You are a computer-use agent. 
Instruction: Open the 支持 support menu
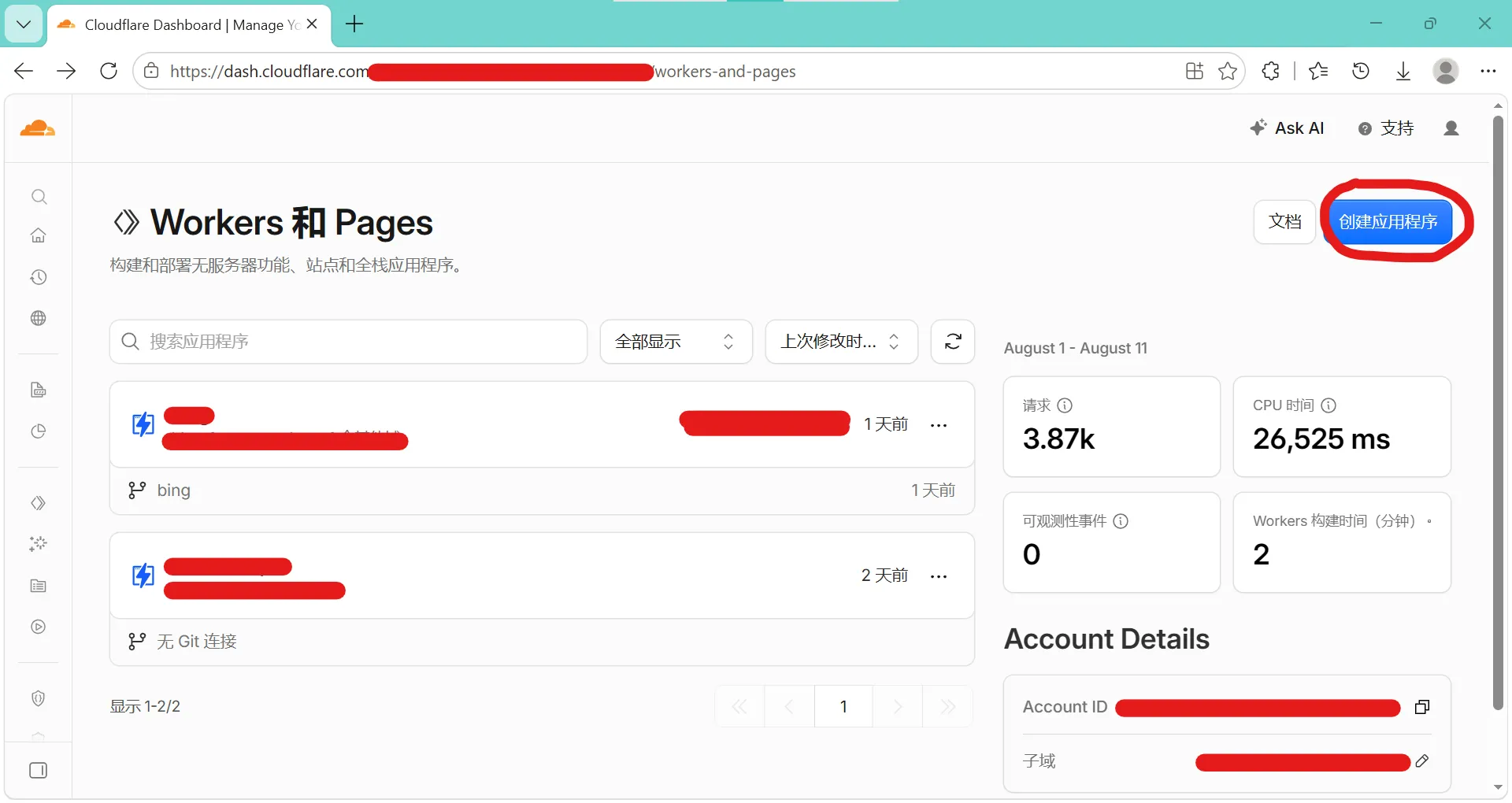tap(1386, 128)
